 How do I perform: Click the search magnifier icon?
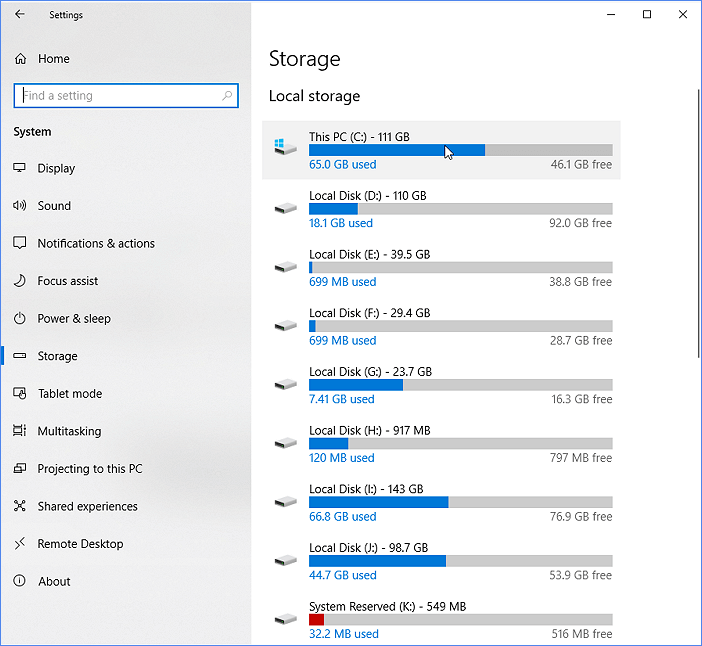[227, 96]
